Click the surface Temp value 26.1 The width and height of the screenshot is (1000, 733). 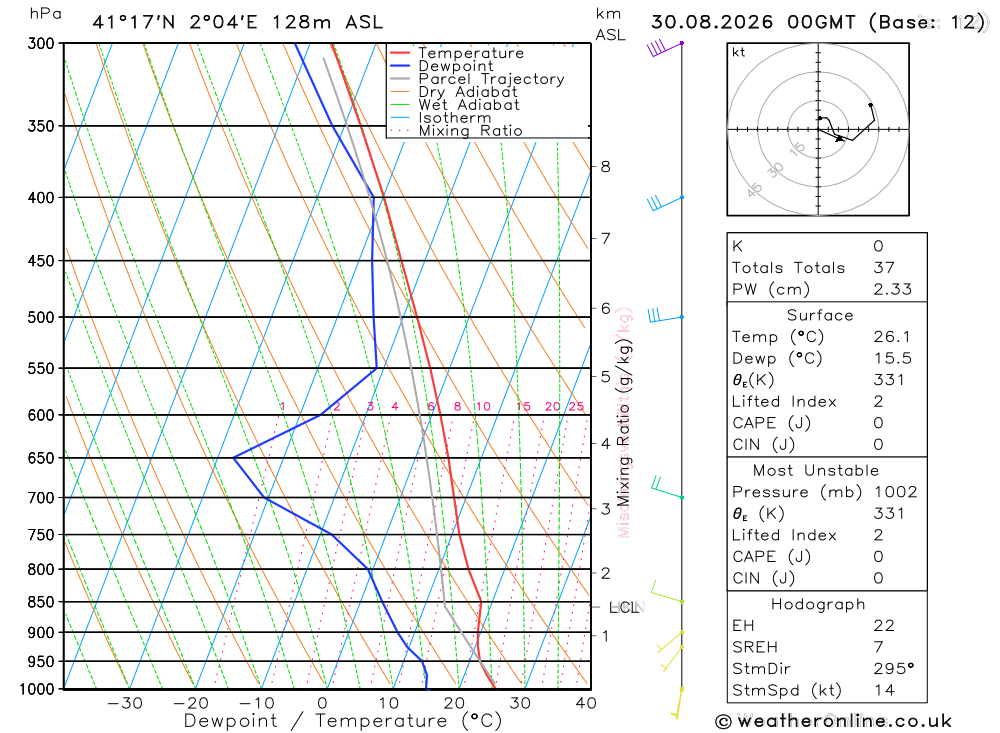892,337
